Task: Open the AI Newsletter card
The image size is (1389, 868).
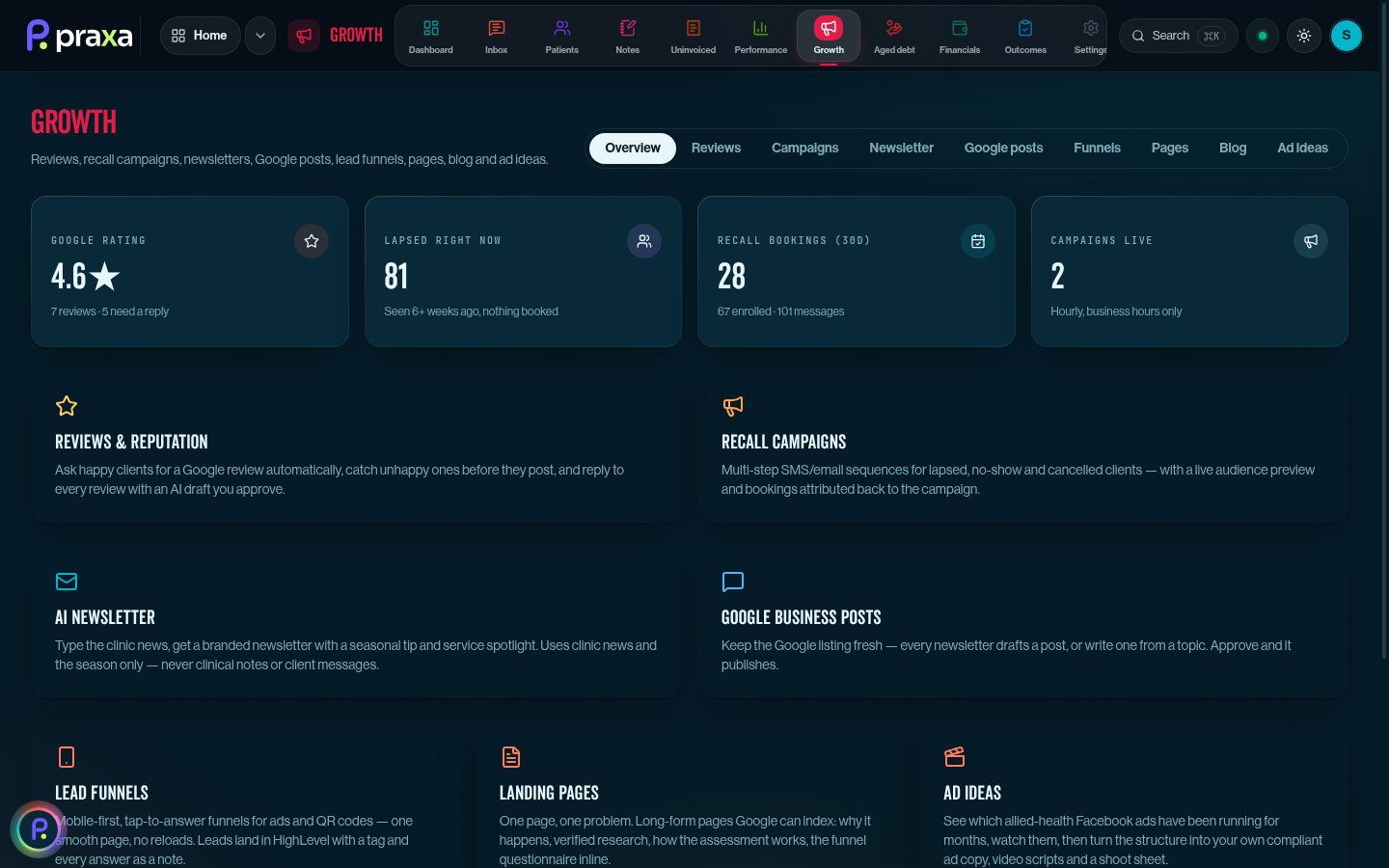Action: coord(356,622)
